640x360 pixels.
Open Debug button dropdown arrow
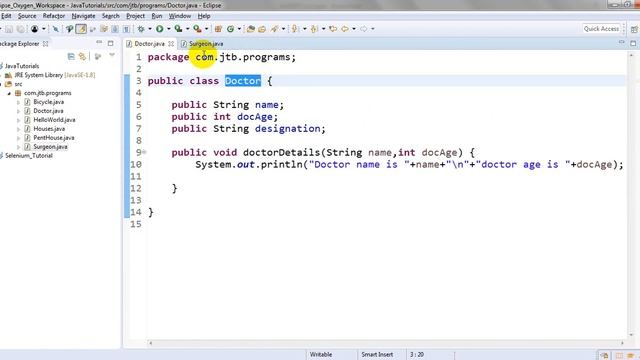[150, 29]
